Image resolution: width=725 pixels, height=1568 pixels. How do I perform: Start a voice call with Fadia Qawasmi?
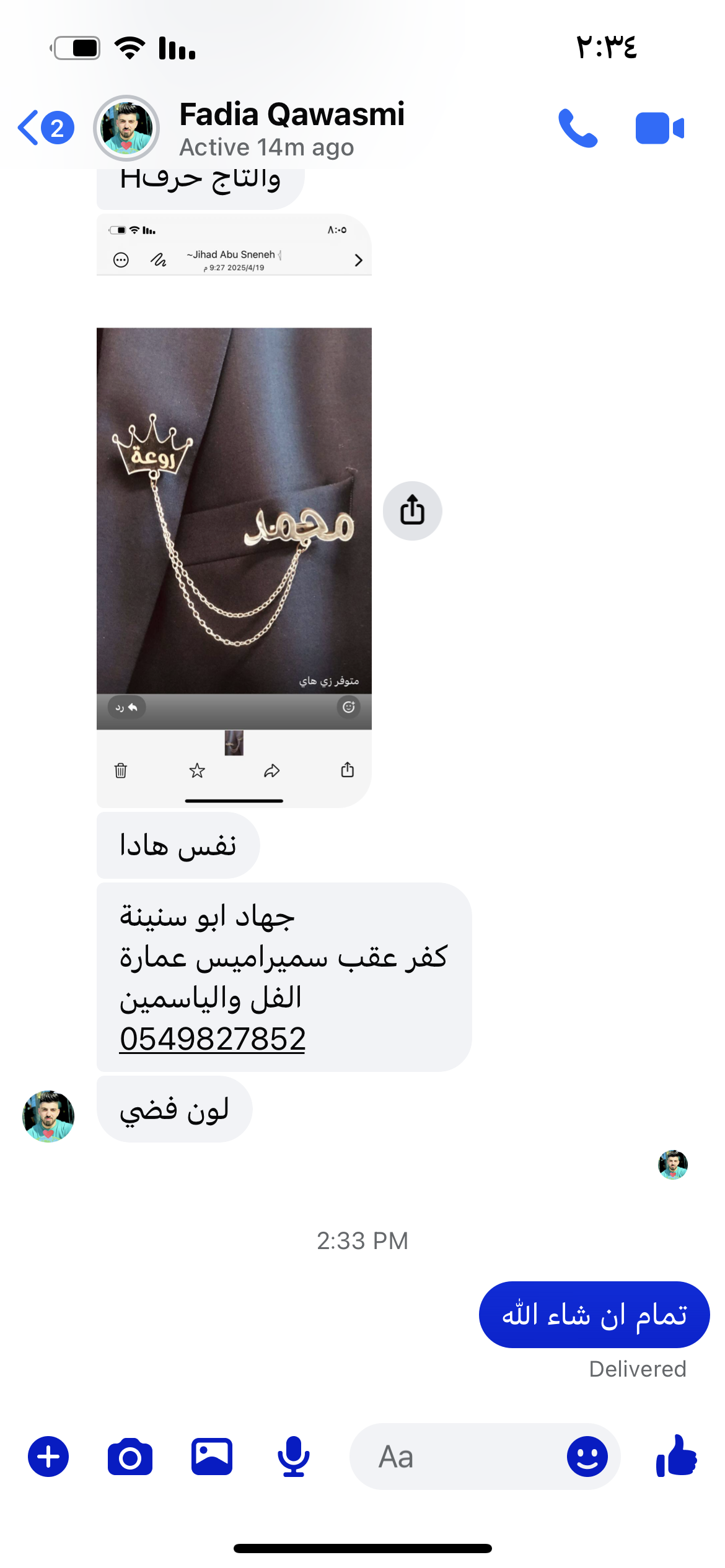[x=578, y=128]
